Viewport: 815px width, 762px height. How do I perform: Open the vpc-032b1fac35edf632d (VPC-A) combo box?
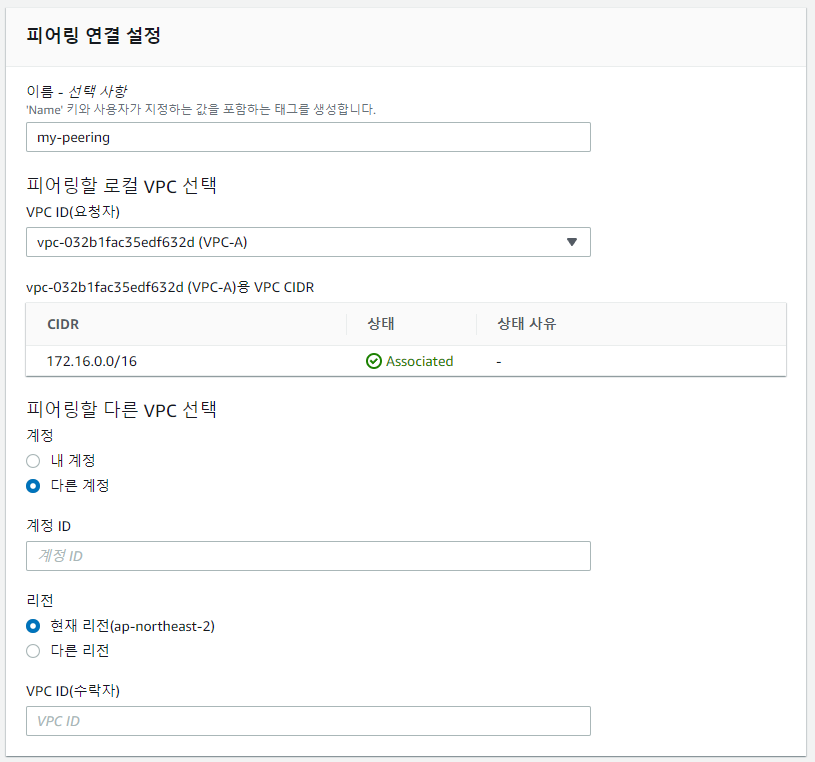coord(308,242)
